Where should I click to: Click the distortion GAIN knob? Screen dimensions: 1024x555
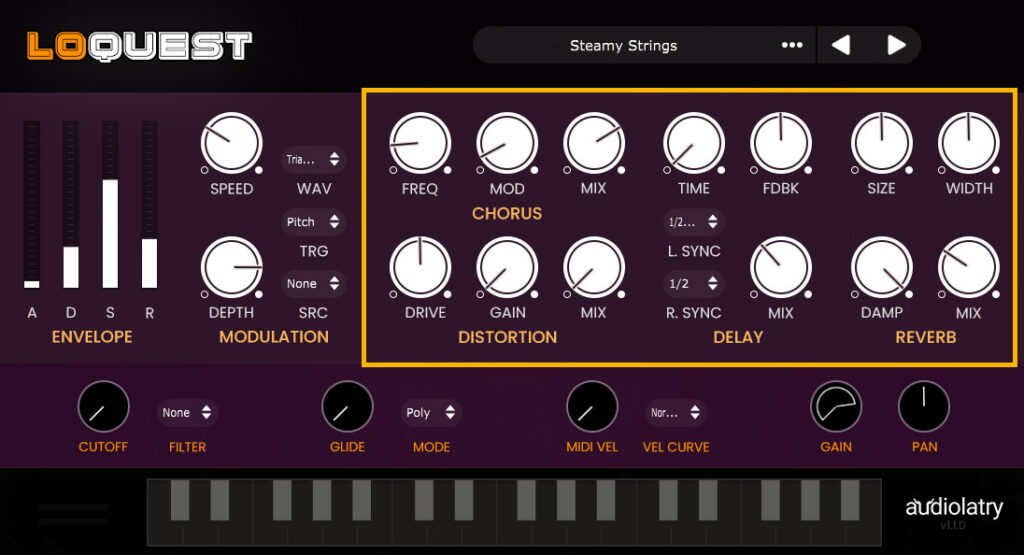pos(507,267)
